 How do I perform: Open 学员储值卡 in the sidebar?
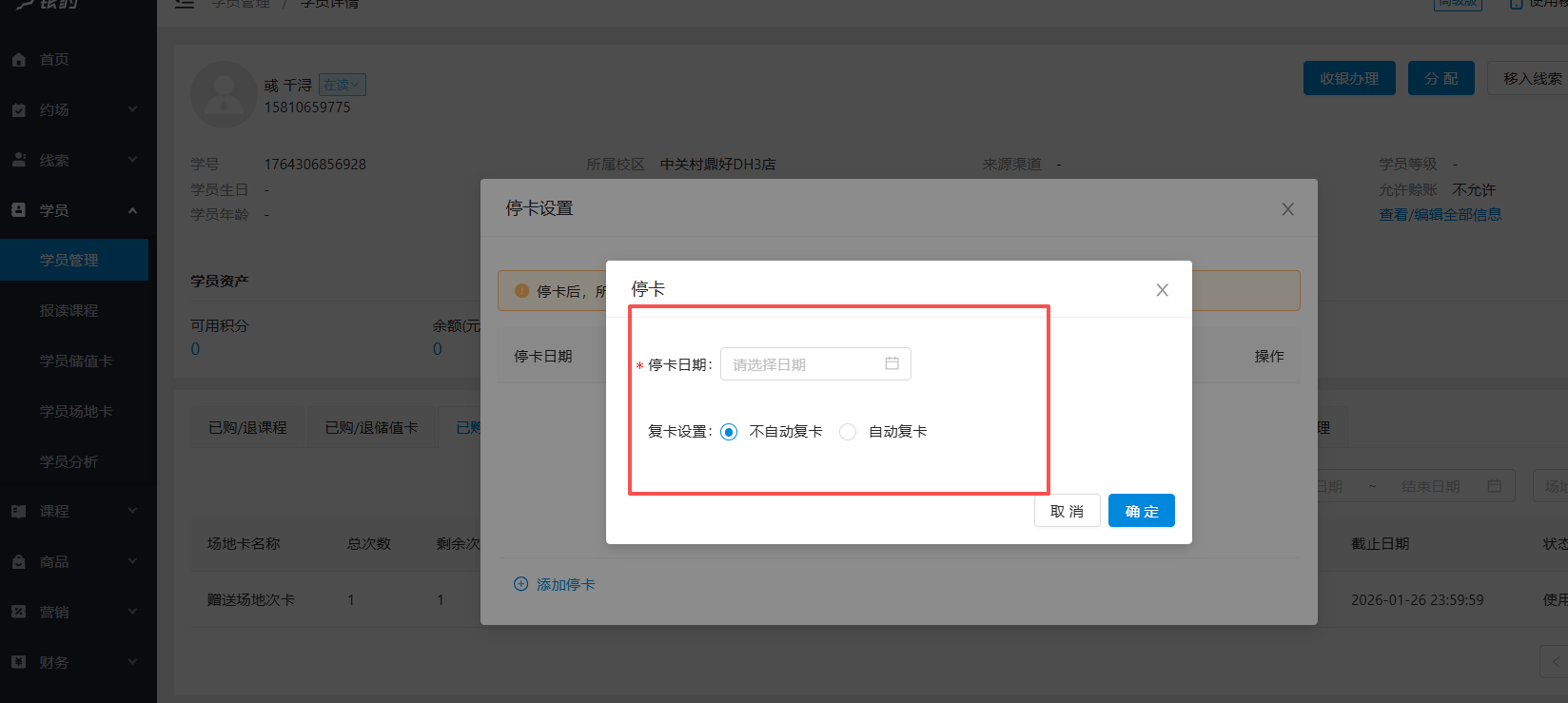(x=74, y=361)
